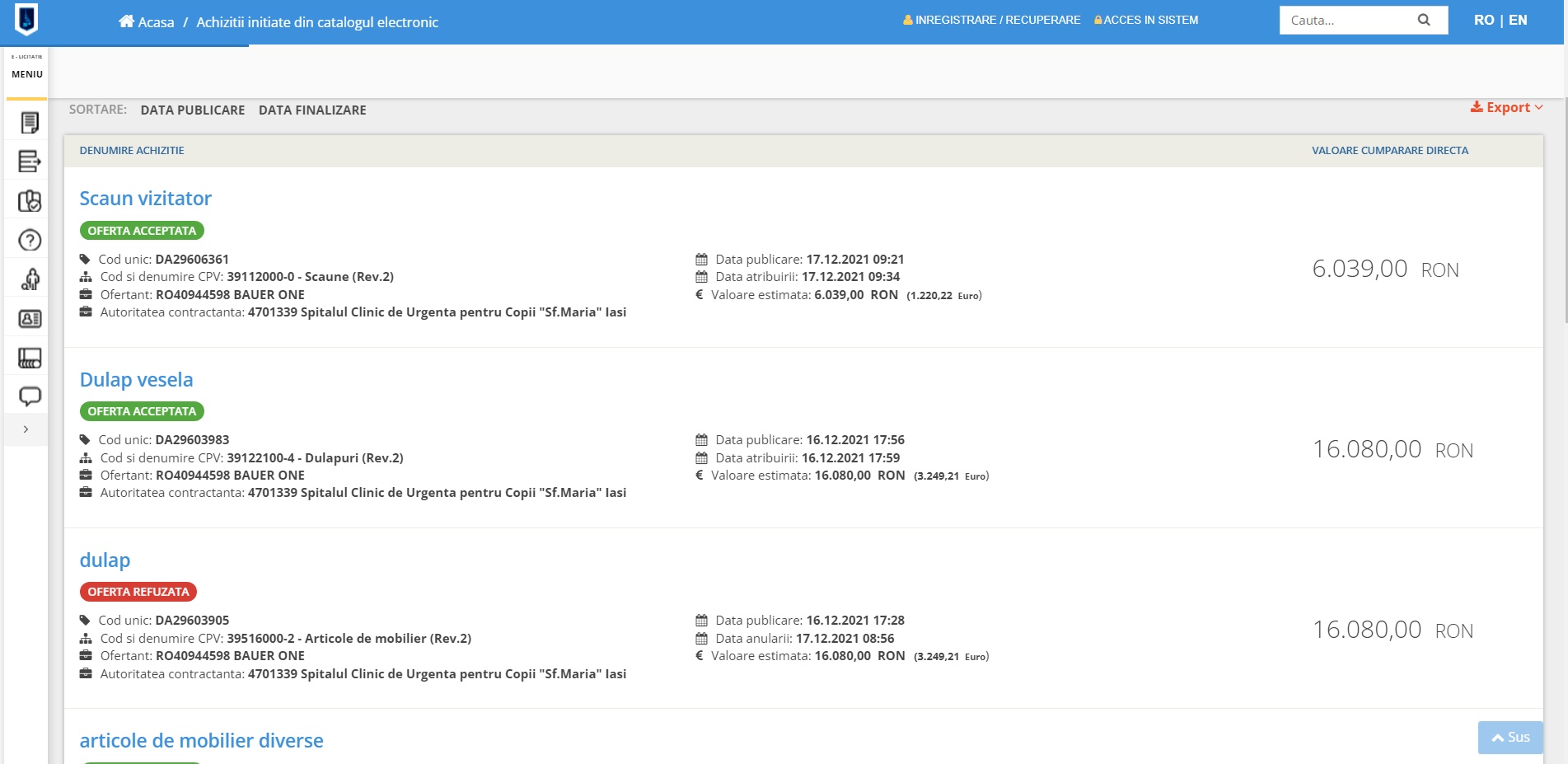
Task: Sort by DATA PUBLICARE
Action: 193,110
